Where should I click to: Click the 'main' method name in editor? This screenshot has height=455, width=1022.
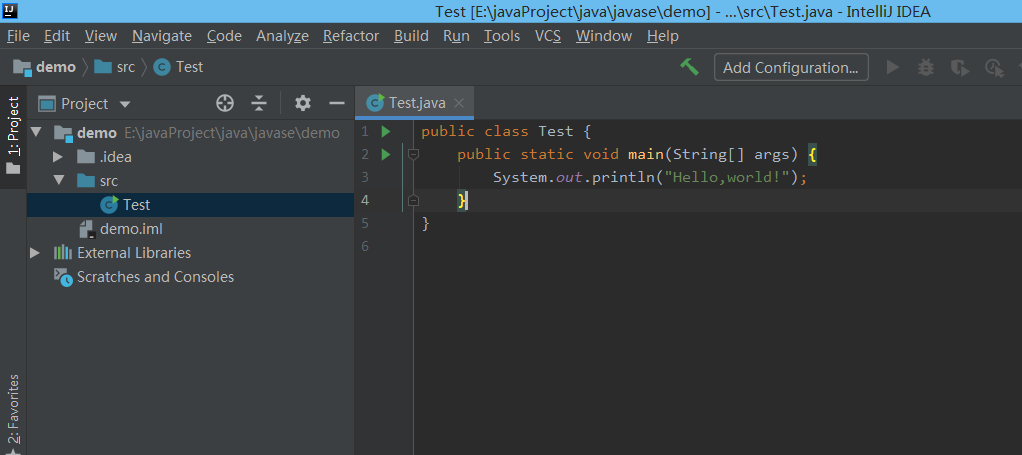(645, 154)
